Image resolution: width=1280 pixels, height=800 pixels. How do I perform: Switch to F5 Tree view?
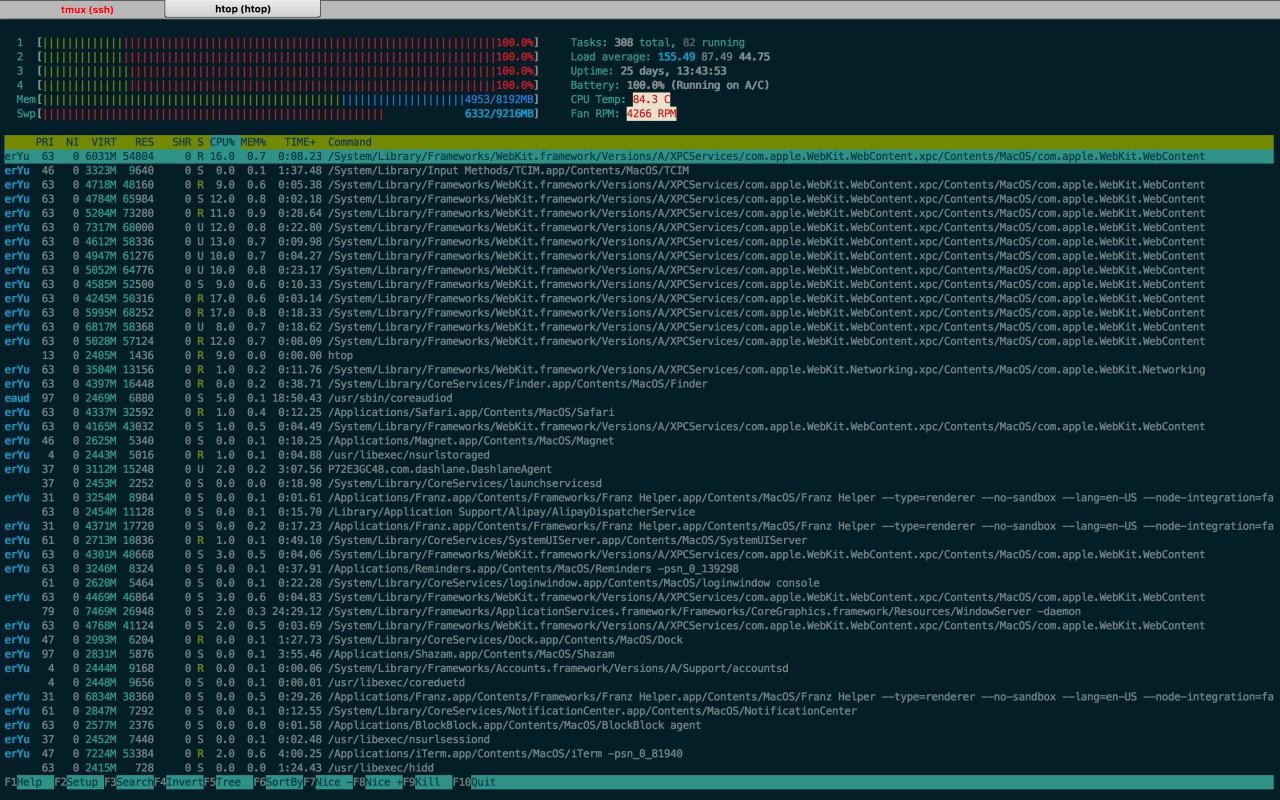pyautogui.click(x=228, y=782)
